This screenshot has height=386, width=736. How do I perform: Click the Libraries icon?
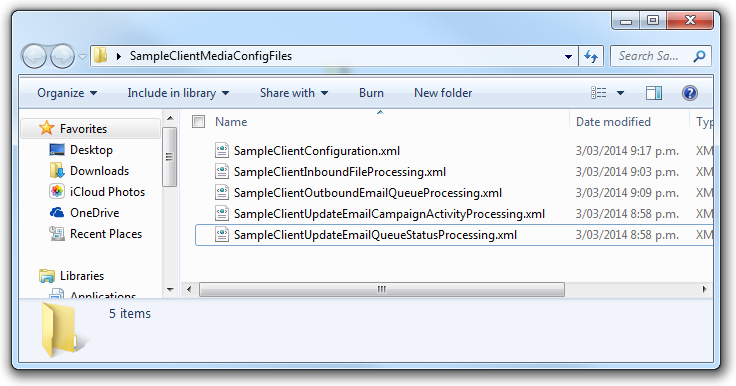(46, 276)
